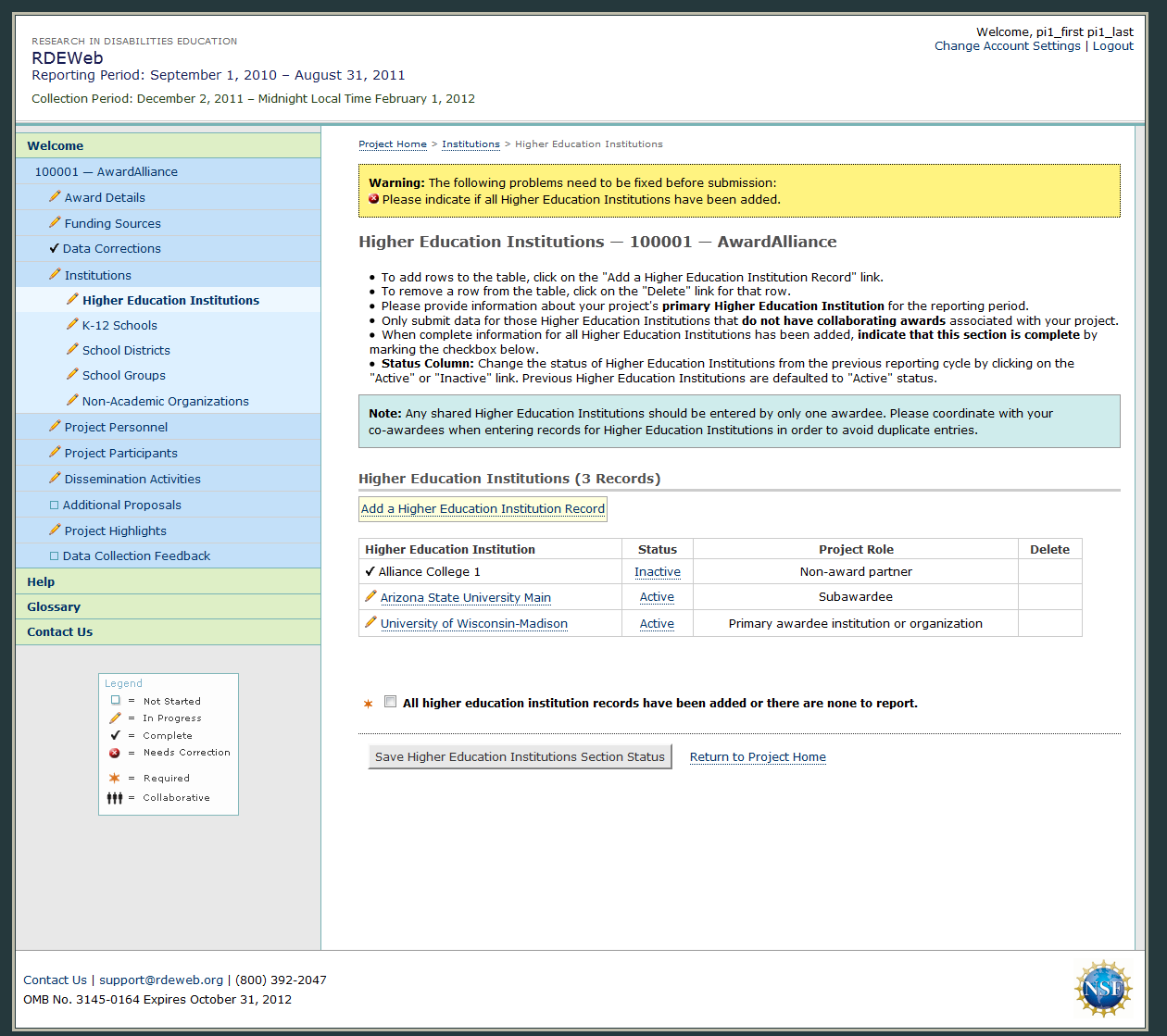Open the Welcome sidebar section
The image size is (1167, 1036).
coord(56,145)
